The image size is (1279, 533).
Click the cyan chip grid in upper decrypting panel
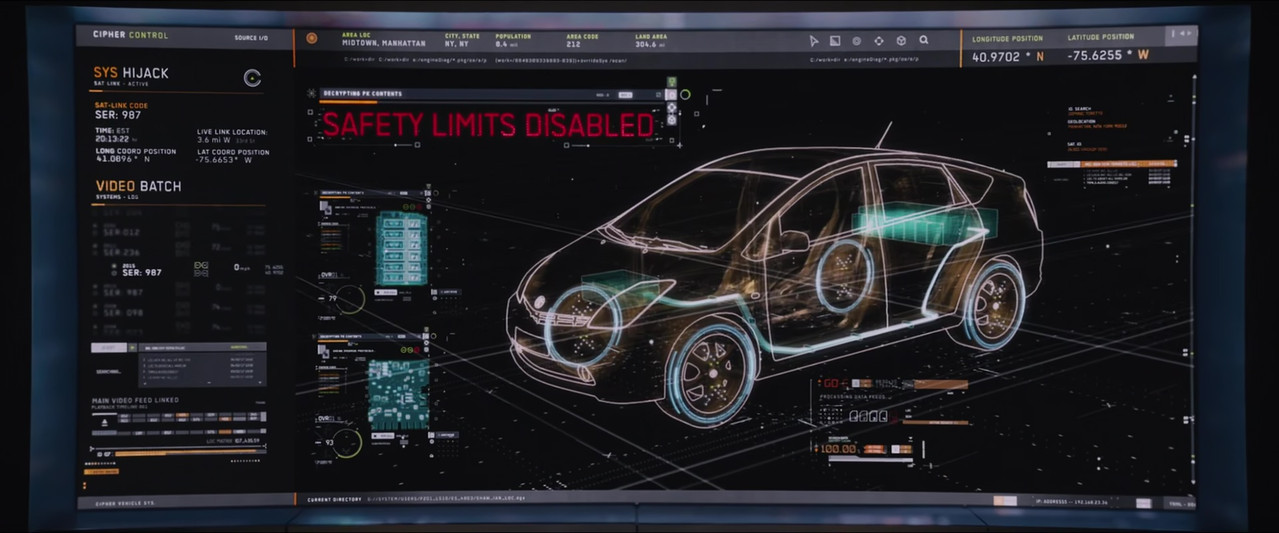point(401,247)
